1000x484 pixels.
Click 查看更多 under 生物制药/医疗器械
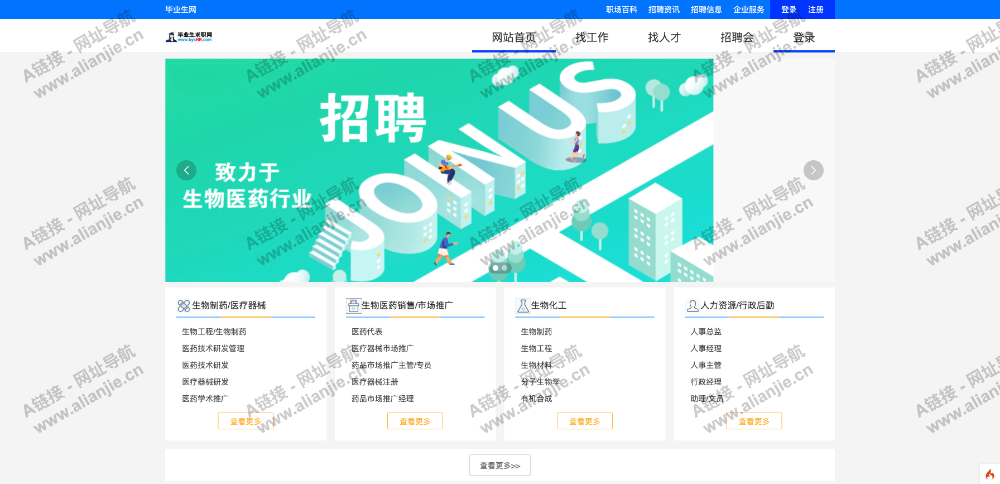246,421
